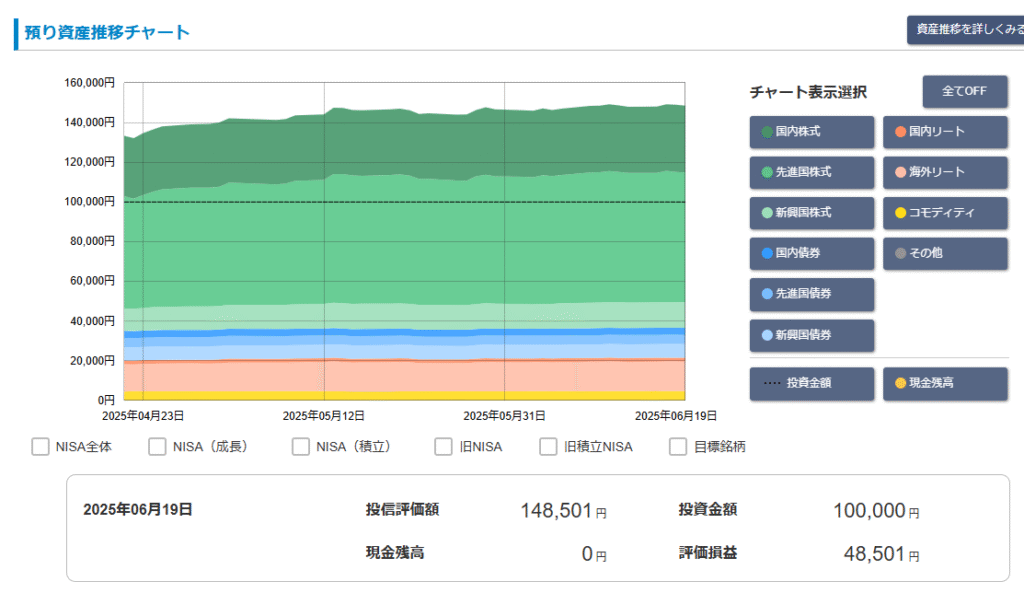Toggle 国内債券 chart series button
The image size is (1024, 593).
[x=811, y=253]
